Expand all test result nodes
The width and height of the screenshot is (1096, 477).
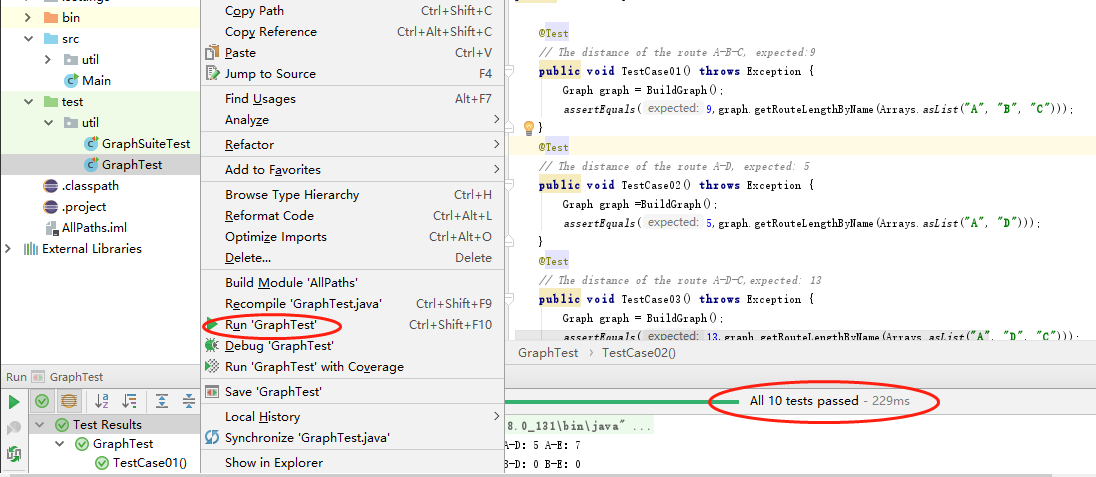[x=162, y=401]
